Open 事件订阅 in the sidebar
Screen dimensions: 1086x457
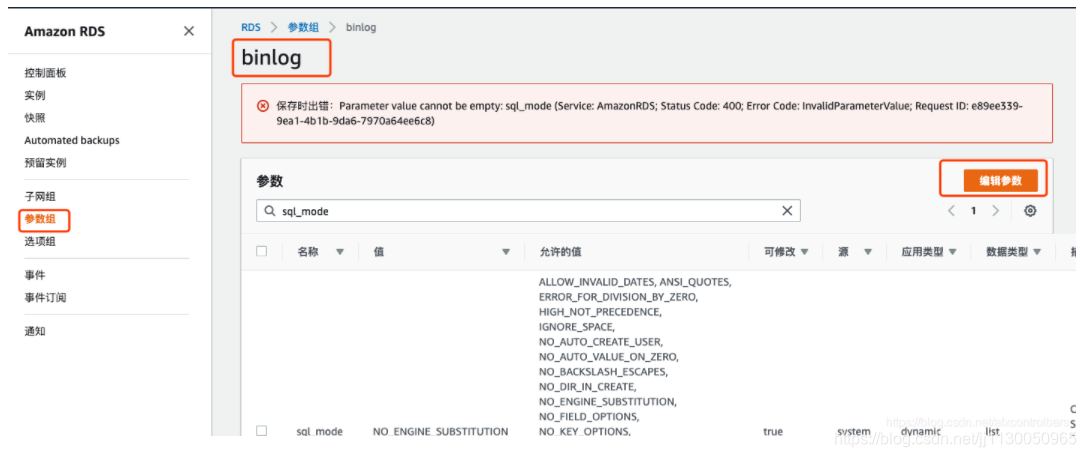pos(45,298)
